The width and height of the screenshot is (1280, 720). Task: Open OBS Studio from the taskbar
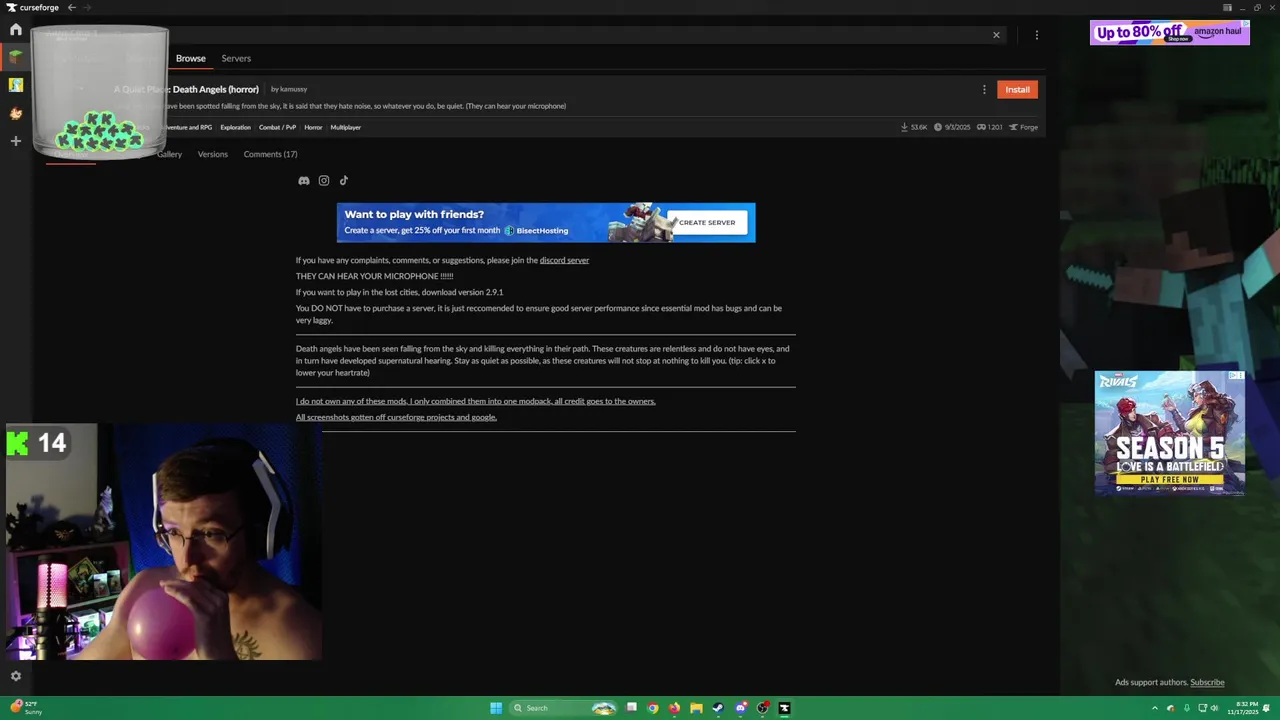point(763,708)
